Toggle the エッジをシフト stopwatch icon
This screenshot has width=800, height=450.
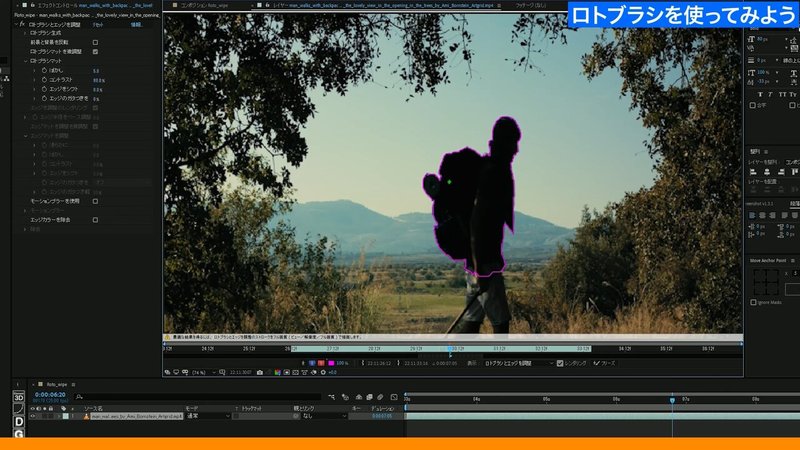44,89
